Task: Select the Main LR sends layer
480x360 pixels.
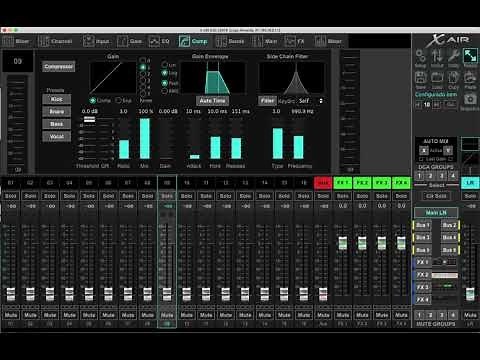Action: point(436,213)
